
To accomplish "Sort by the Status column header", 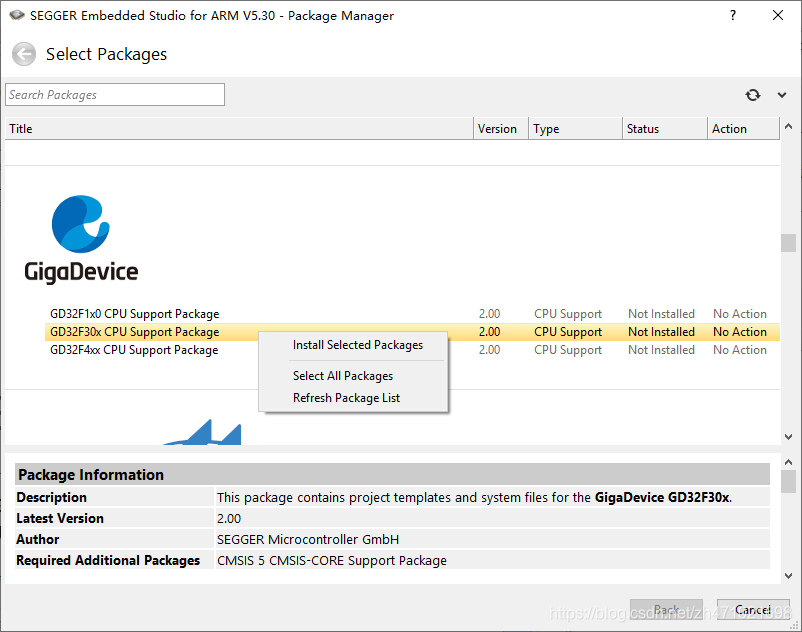I will tap(665, 128).
